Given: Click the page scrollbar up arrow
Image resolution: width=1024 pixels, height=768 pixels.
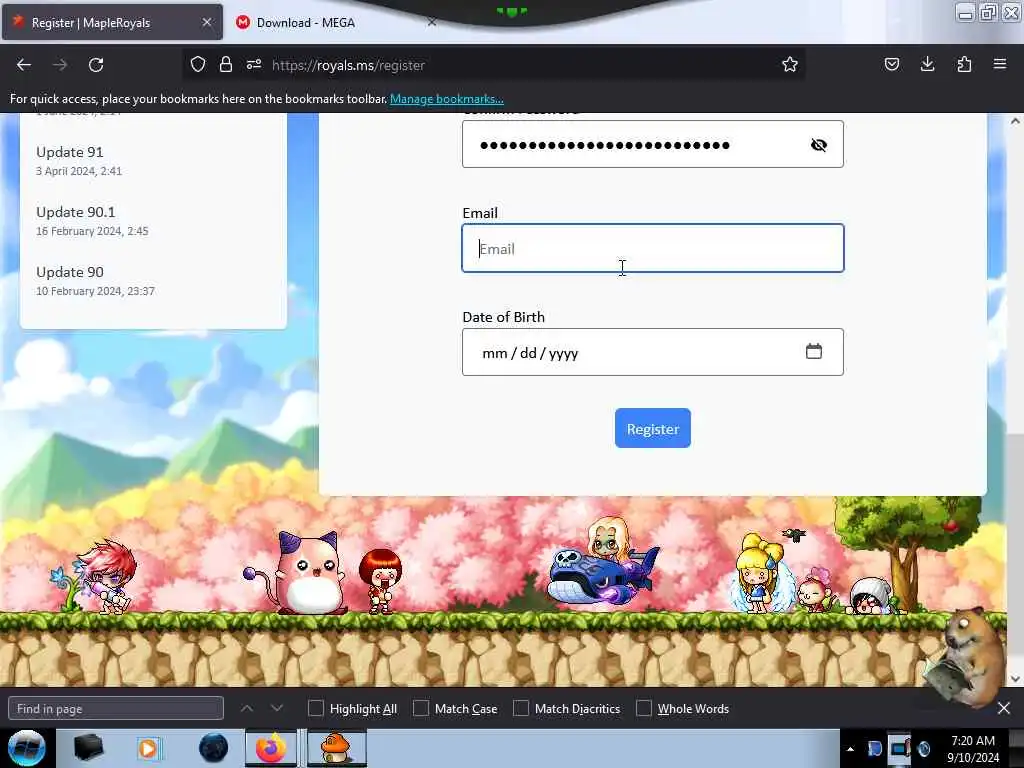Looking at the screenshot, I should [x=1016, y=121].
